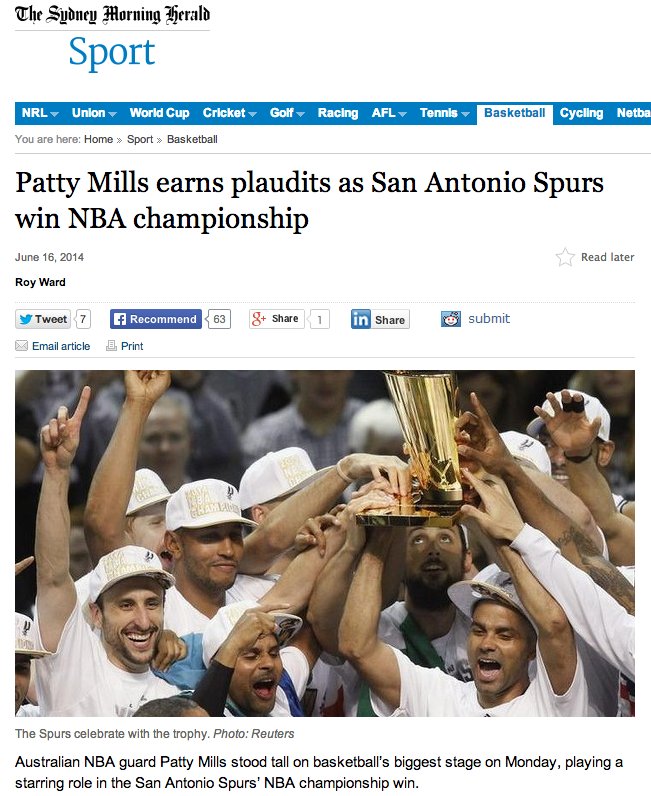Image resolution: width=651 pixels, height=796 pixels.
Task: Open the Golf dropdown arrow
Action: [301, 114]
